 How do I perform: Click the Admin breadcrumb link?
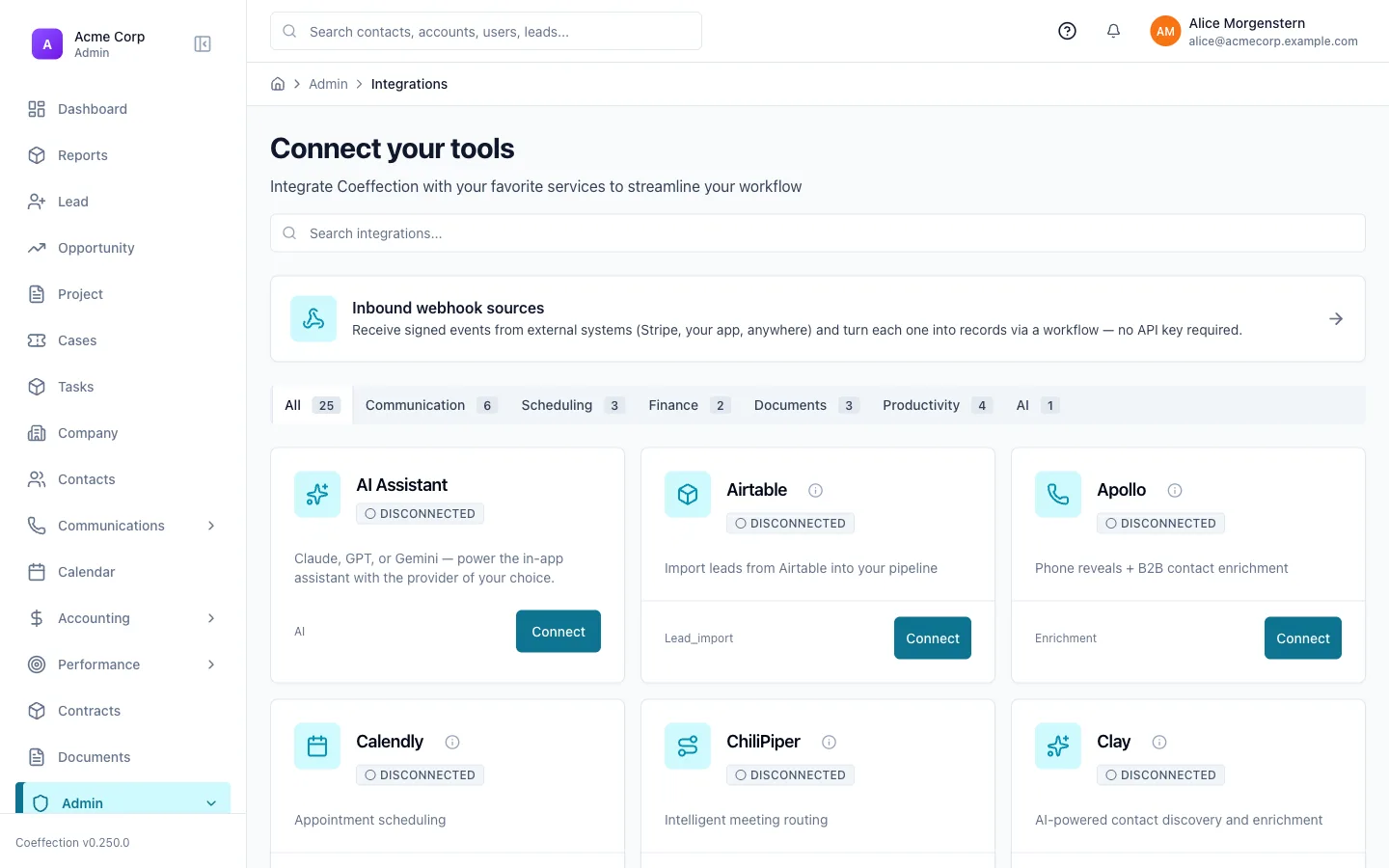tap(328, 84)
